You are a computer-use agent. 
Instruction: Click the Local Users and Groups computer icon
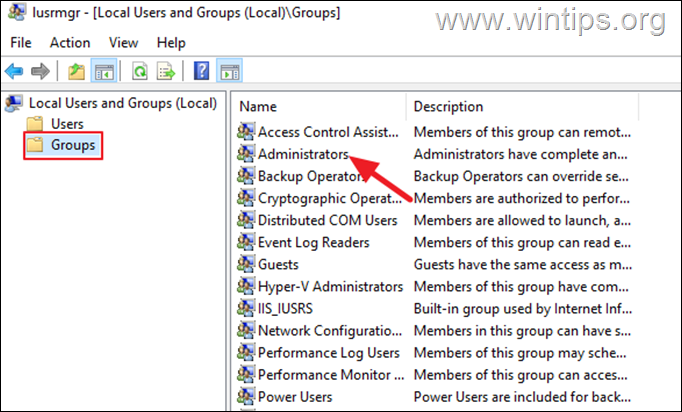point(13,103)
